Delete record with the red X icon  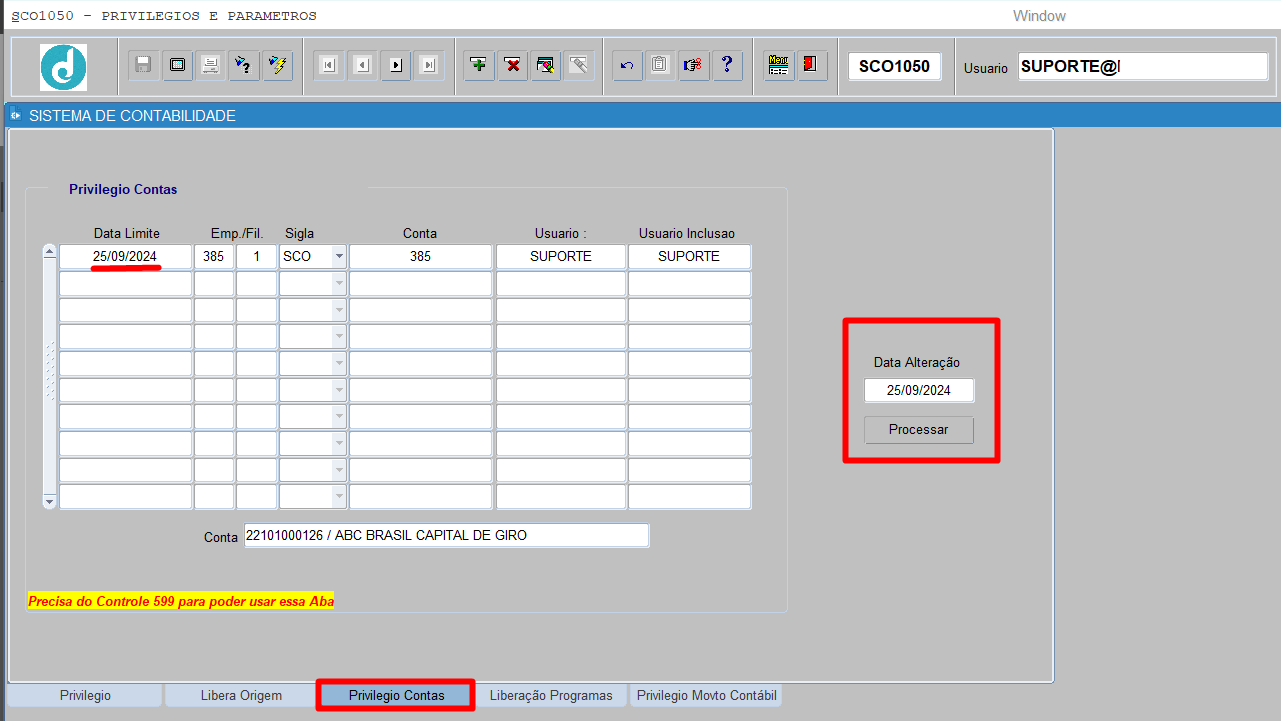click(513, 65)
